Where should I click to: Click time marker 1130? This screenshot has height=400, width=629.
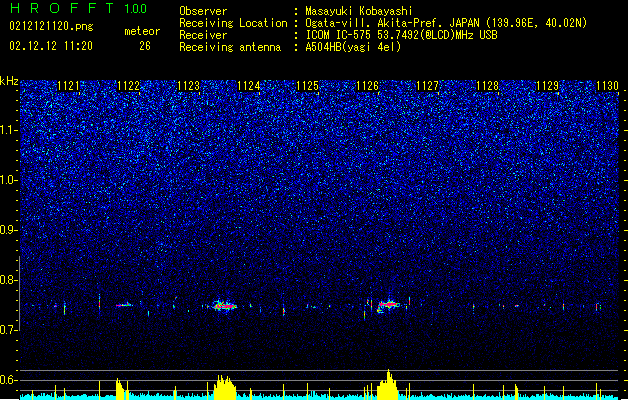(x=607, y=86)
